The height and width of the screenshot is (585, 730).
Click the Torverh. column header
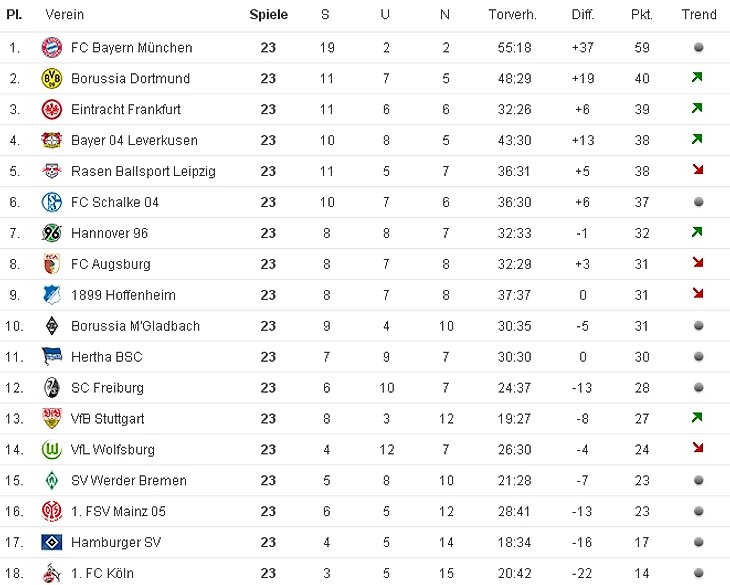(512, 14)
